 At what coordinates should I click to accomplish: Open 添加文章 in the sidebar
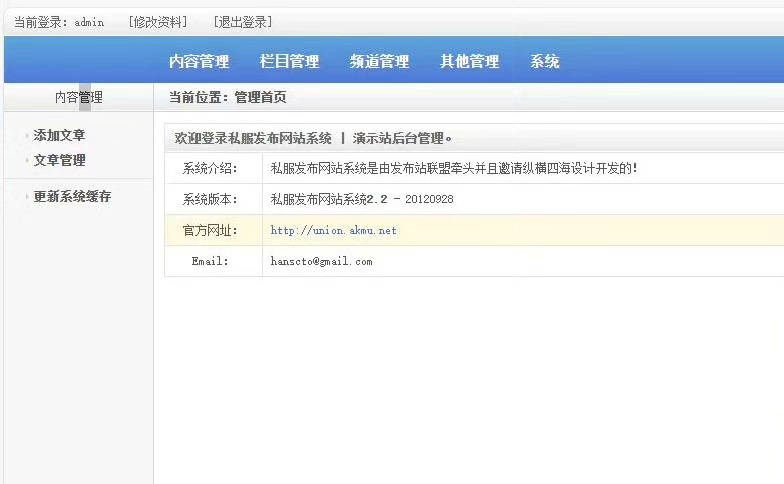[x=59, y=135]
